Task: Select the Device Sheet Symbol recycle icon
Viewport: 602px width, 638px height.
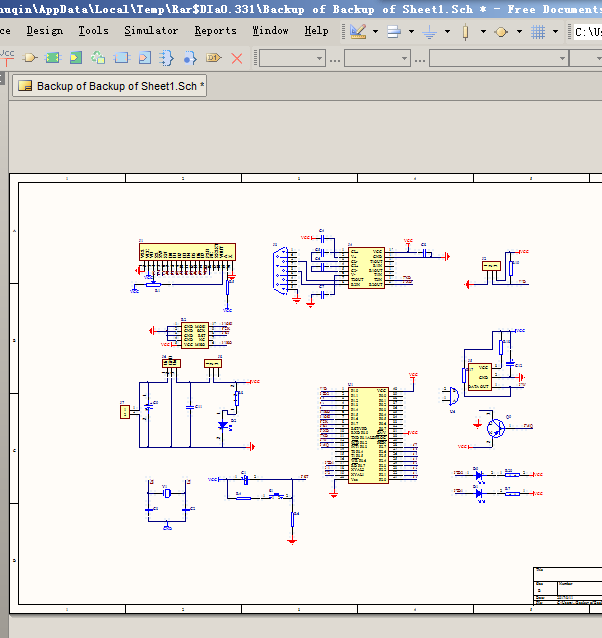Action: (98, 58)
